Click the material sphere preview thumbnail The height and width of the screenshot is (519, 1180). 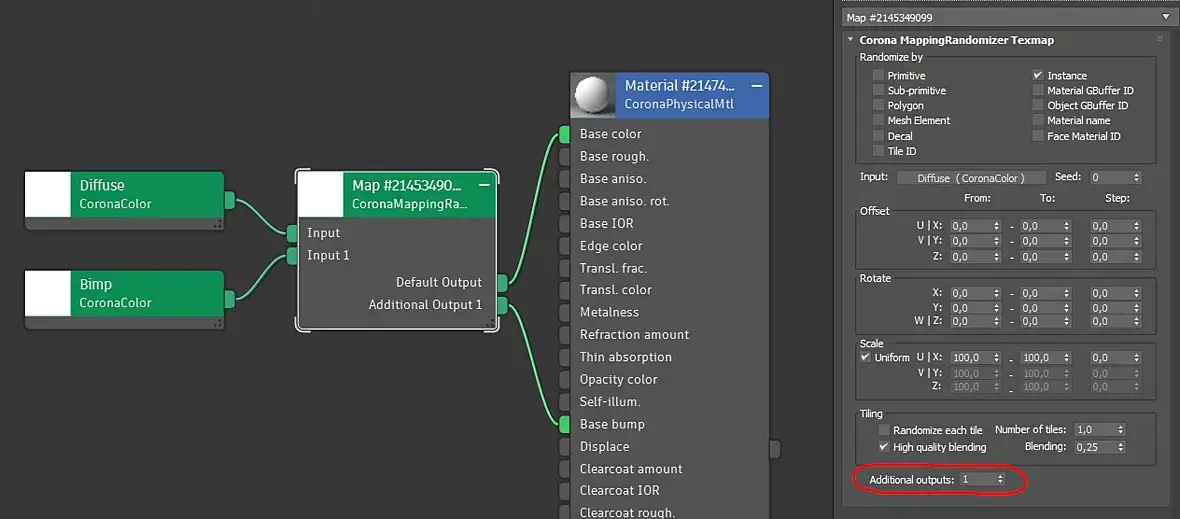point(593,96)
